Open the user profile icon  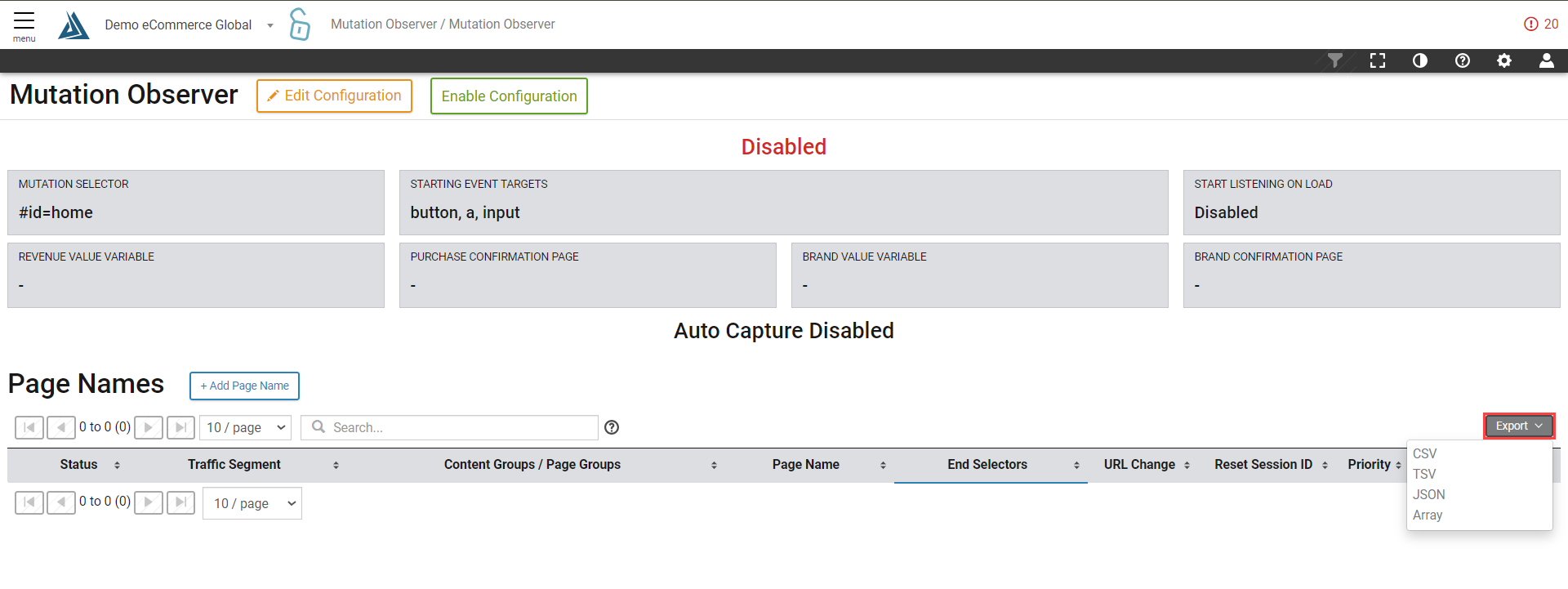(x=1547, y=60)
